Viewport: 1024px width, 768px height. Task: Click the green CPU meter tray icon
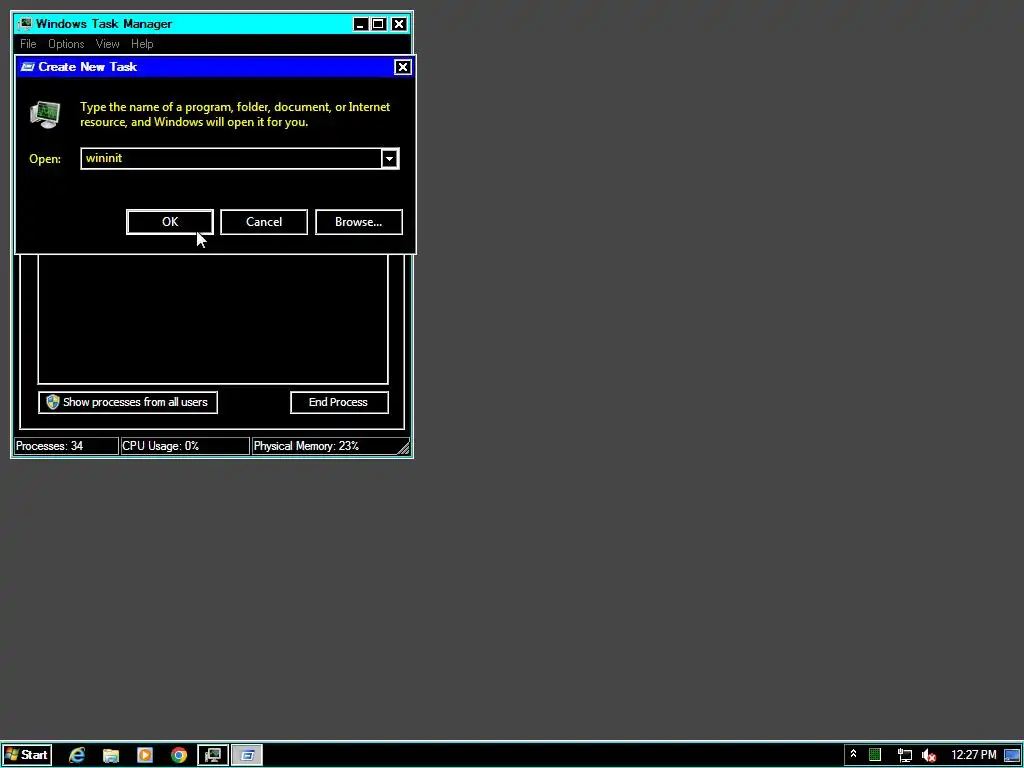(x=875, y=756)
